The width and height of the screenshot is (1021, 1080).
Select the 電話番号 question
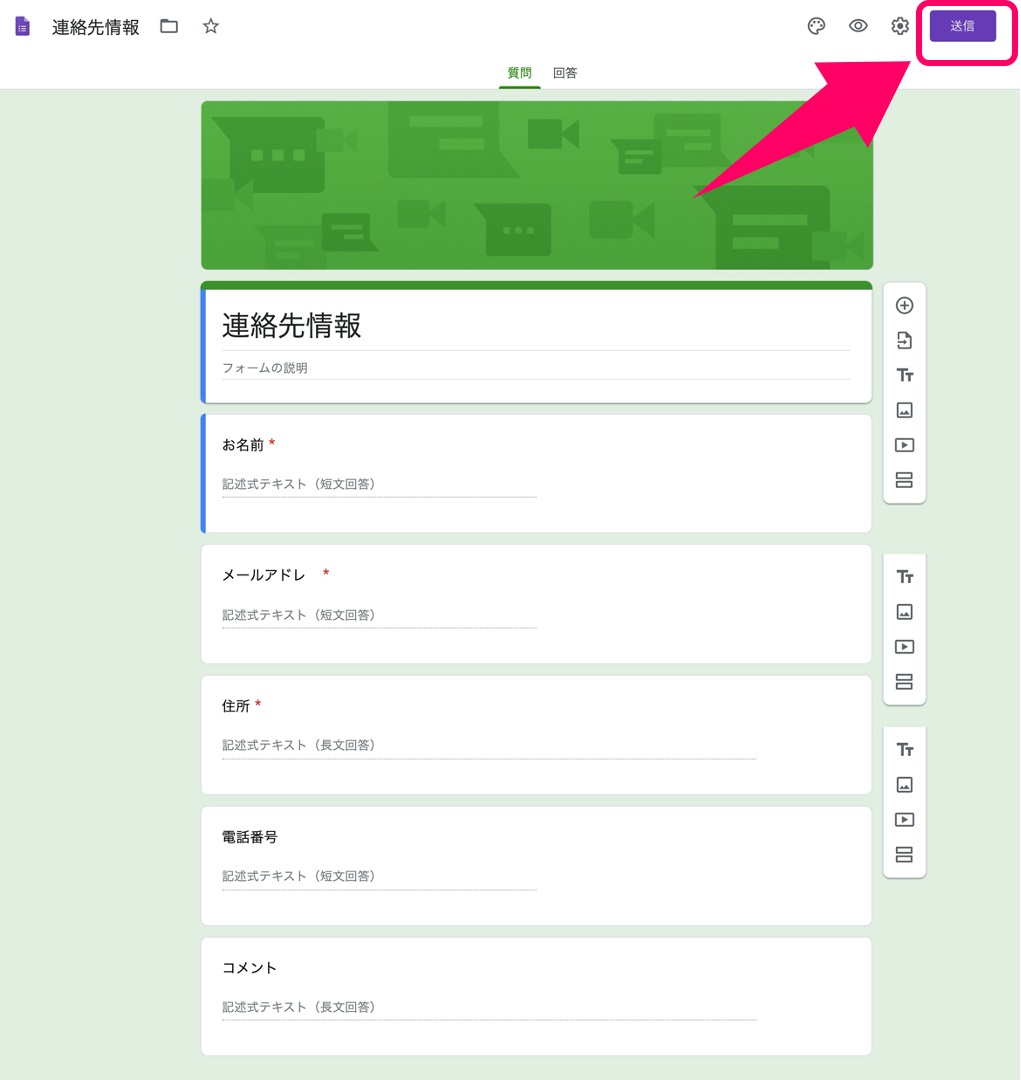[536, 866]
